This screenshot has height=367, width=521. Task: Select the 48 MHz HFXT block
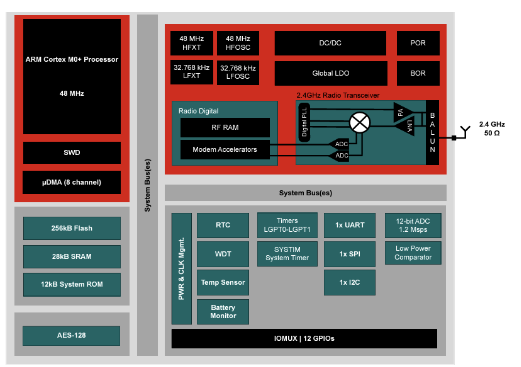point(191,43)
